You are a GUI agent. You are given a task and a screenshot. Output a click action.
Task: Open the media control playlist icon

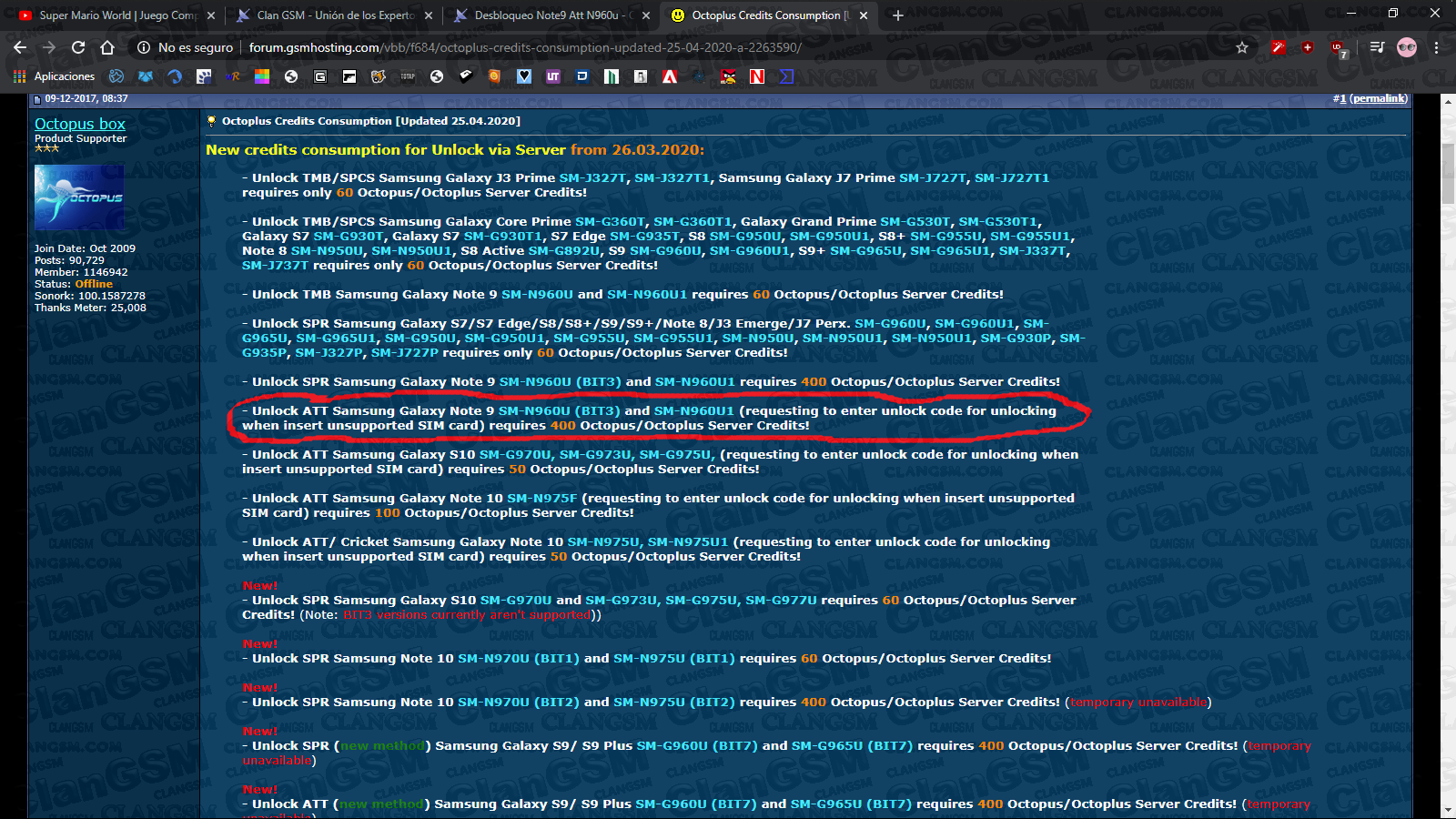(1377, 47)
